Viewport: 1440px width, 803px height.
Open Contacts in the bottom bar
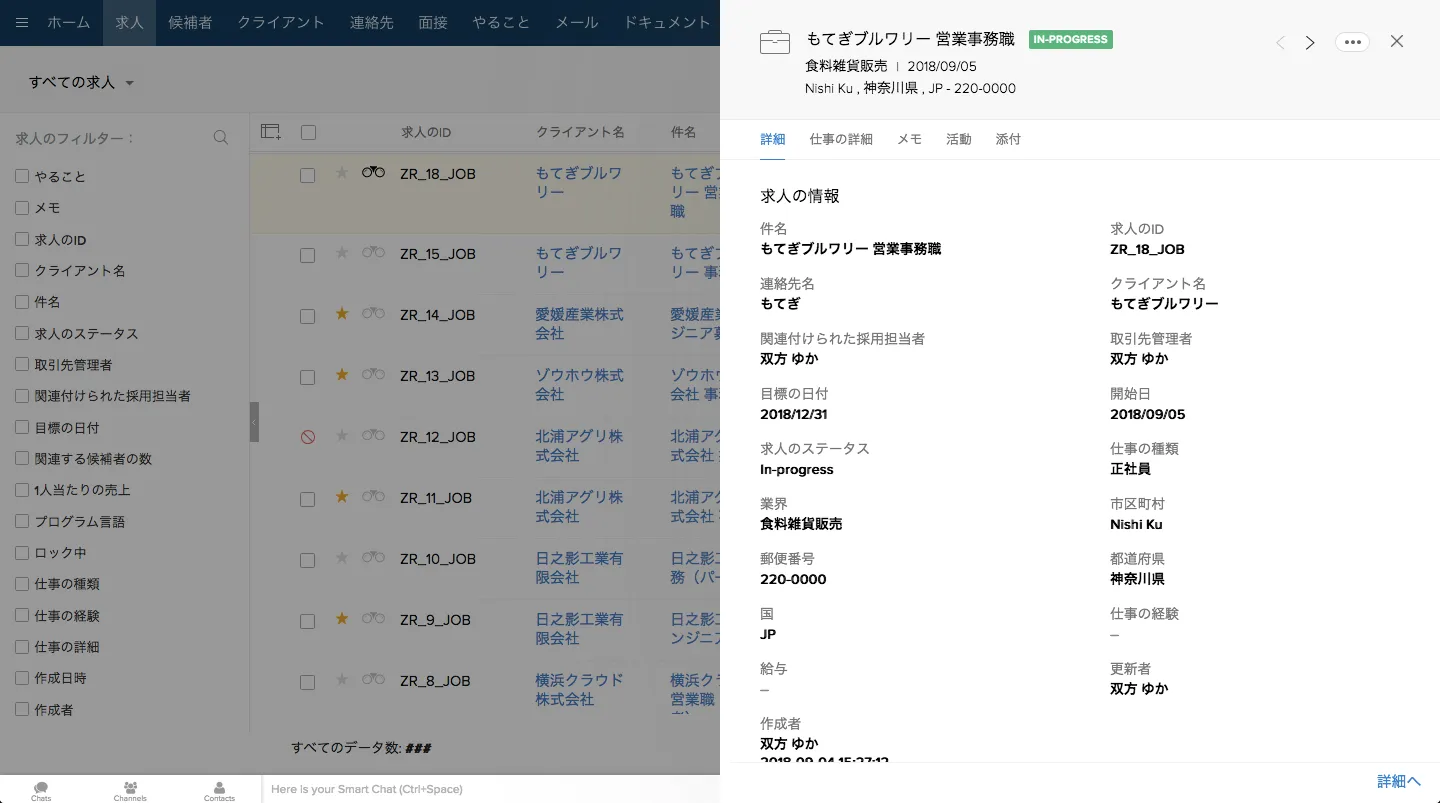219,791
